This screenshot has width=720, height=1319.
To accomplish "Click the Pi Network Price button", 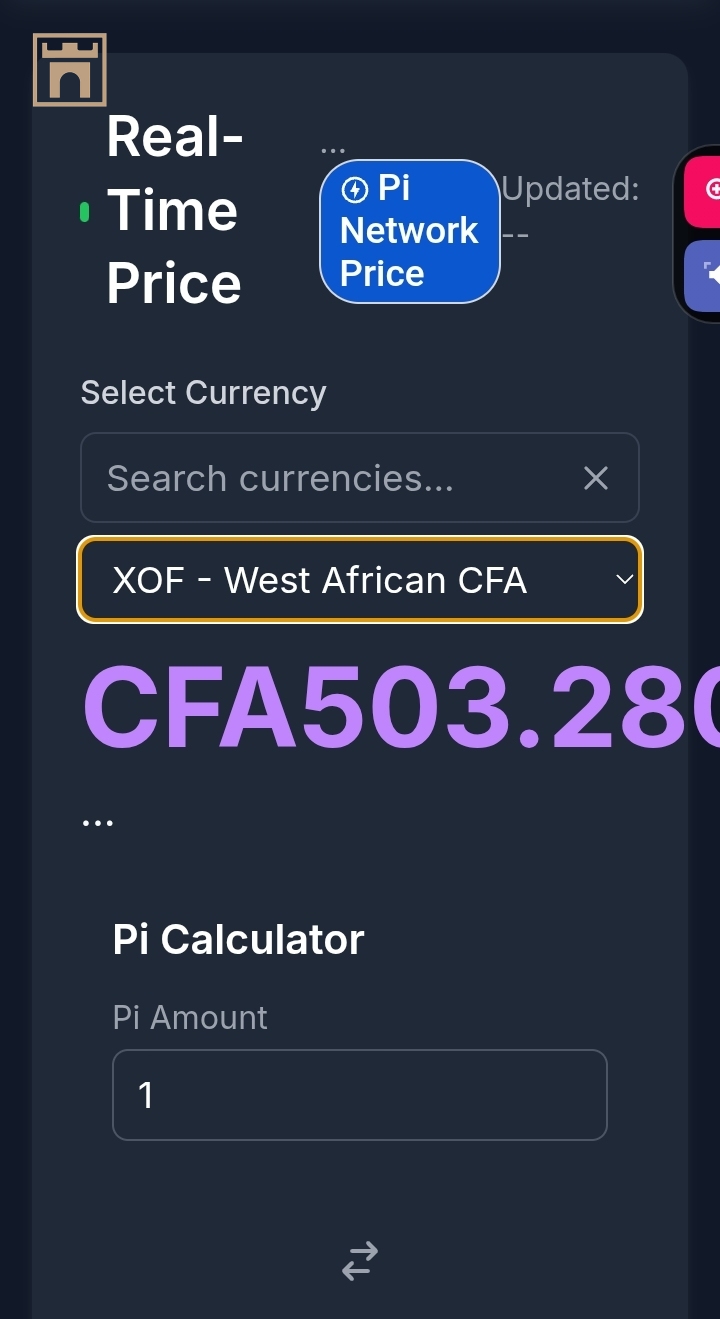I will pos(410,231).
